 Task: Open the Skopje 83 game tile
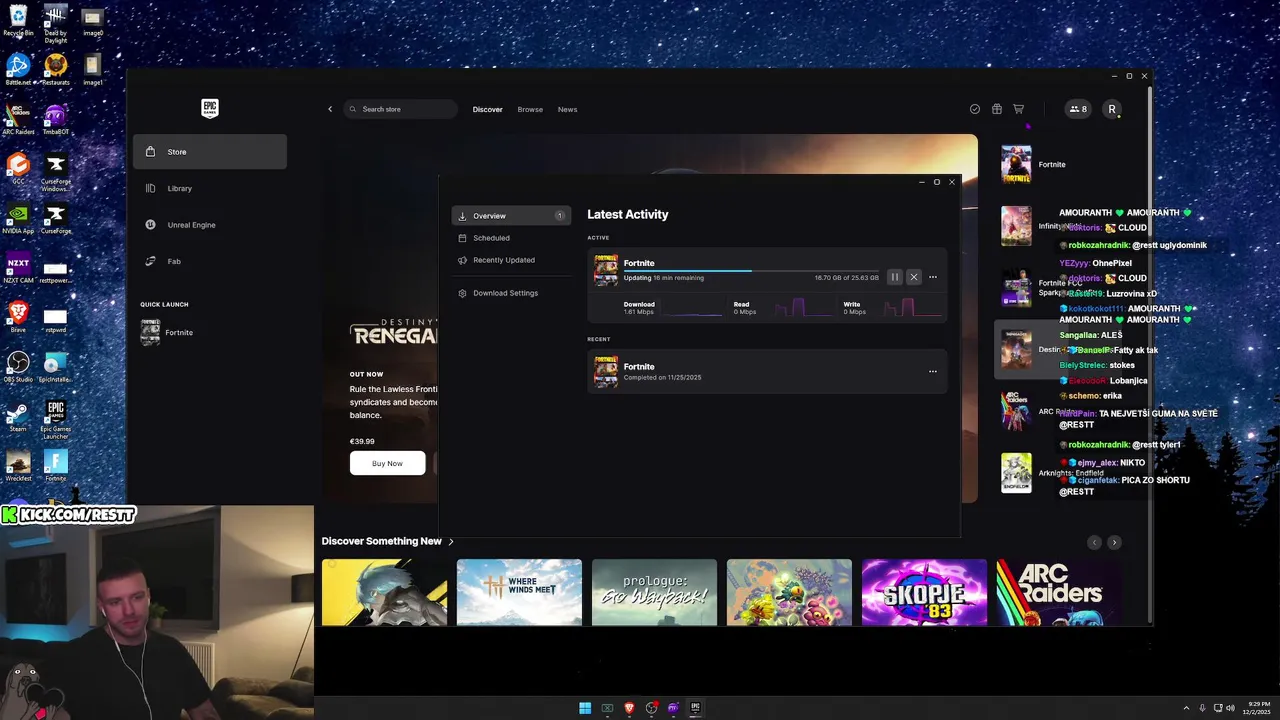tap(924, 592)
